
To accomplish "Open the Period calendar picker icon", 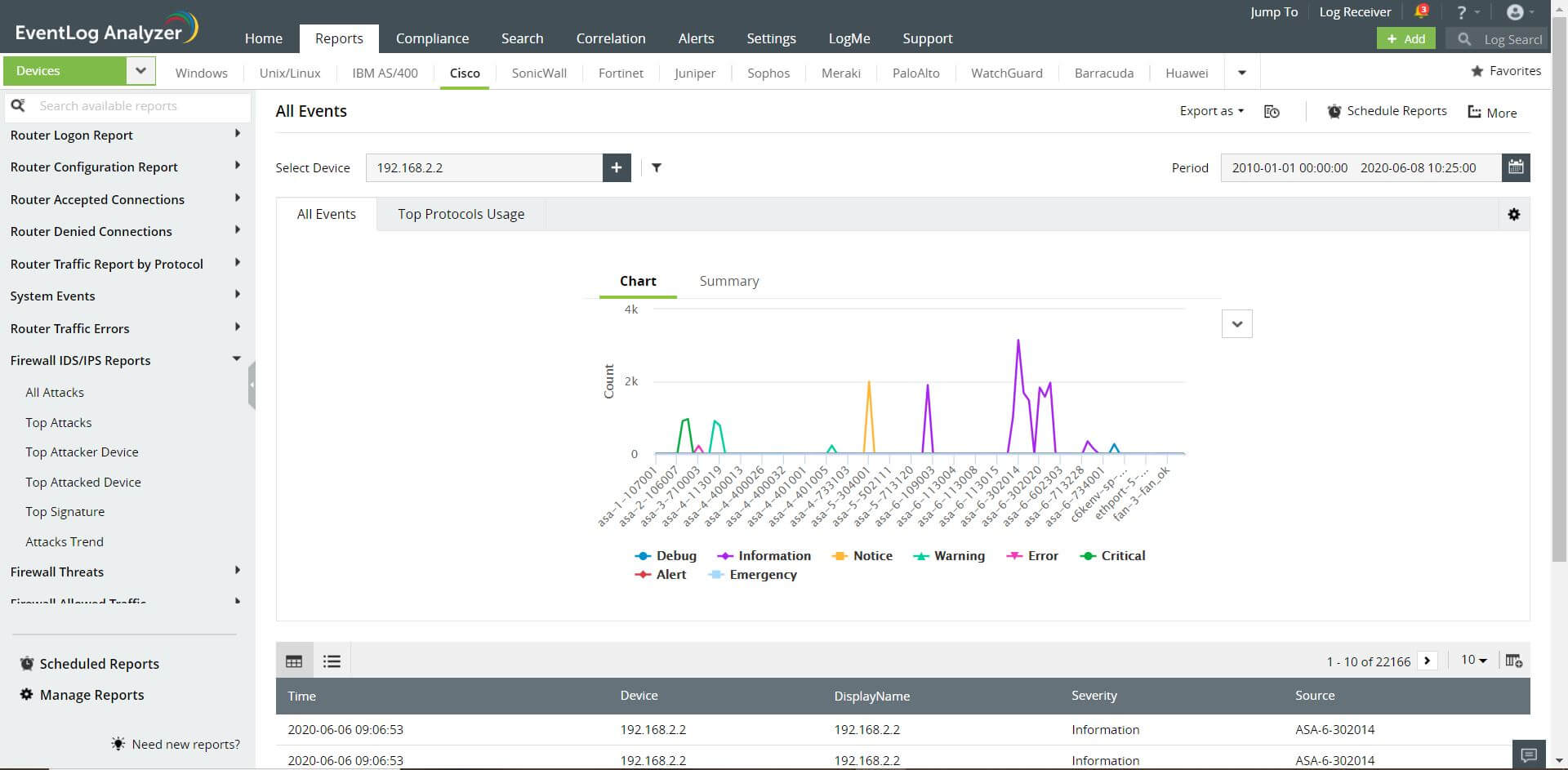I will pyautogui.click(x=1516, y=167).
